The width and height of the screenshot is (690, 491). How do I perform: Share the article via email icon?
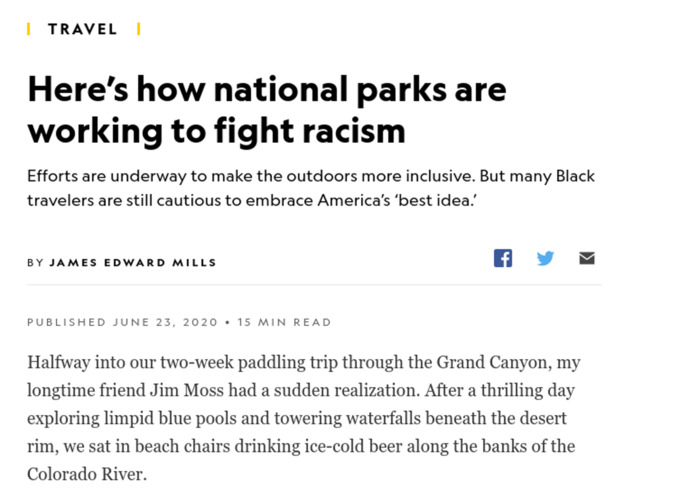[x=587, y=258]
